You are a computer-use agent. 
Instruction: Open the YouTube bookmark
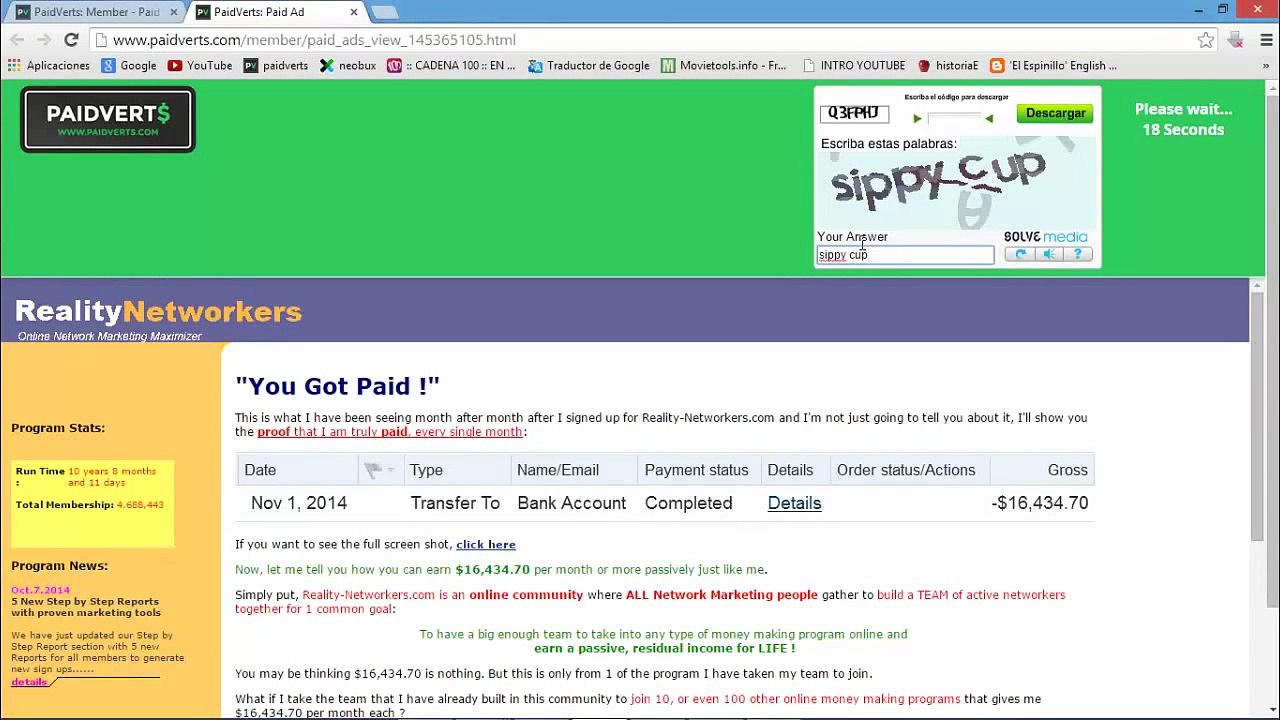click(200, 66)
